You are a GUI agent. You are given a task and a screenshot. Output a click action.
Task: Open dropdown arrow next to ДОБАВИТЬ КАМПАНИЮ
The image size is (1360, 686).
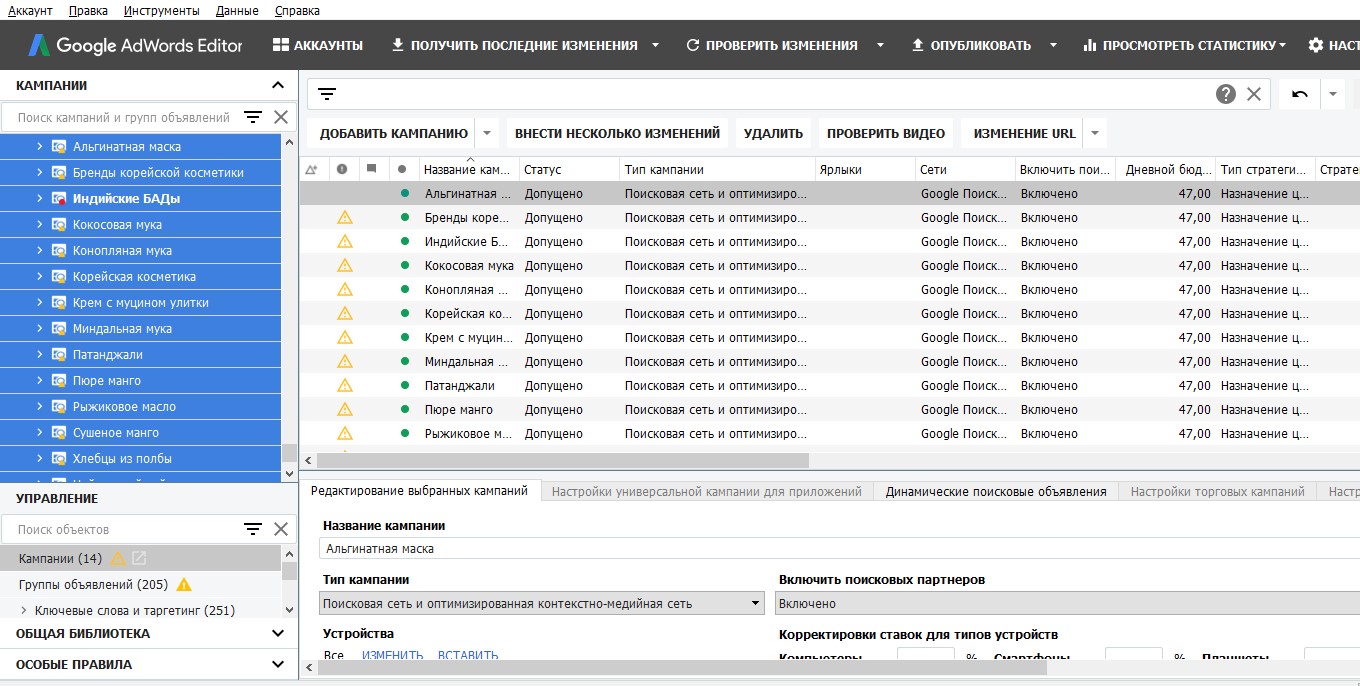click(486, 133)
